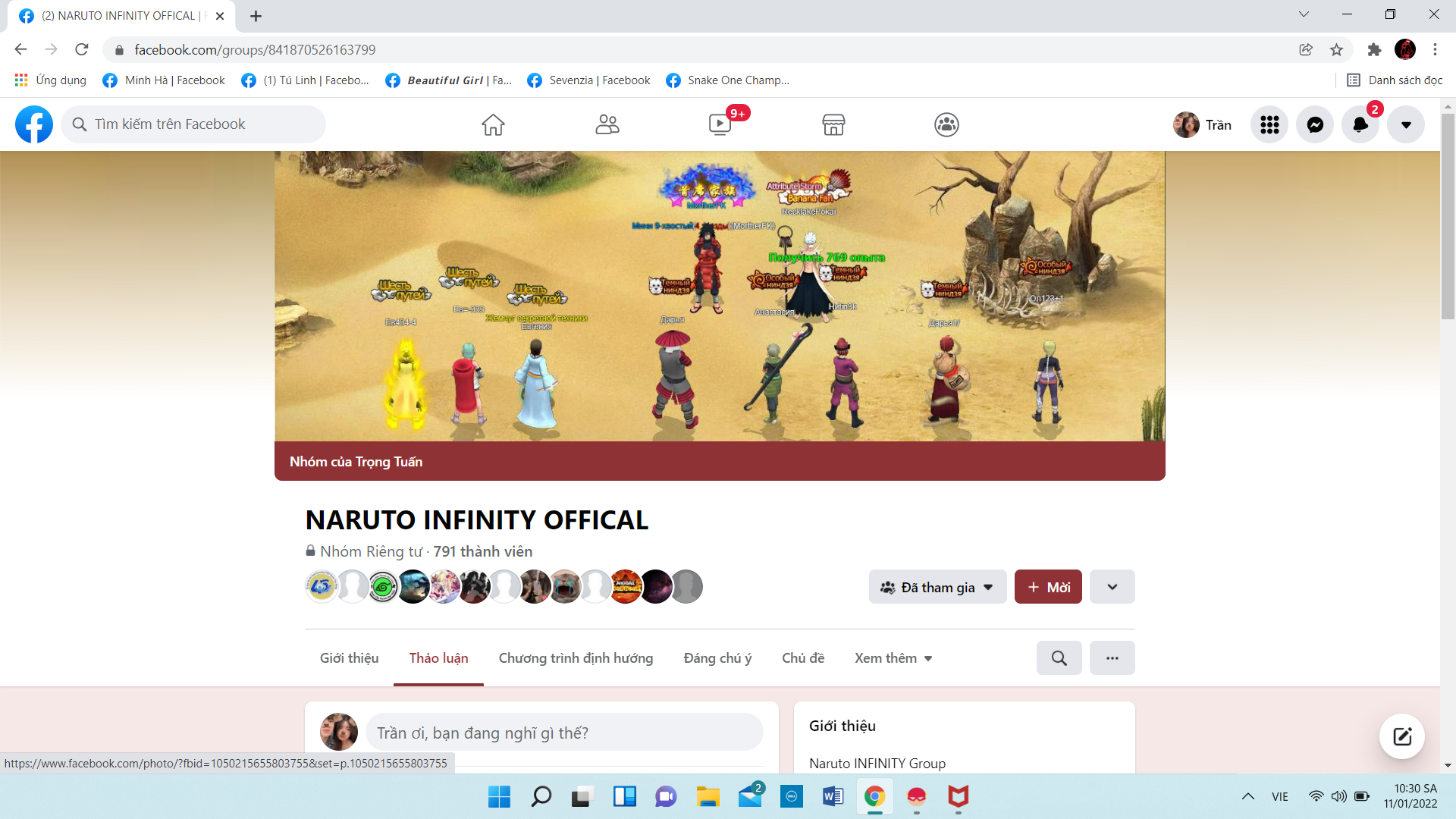This screenshot has width=1456, height=819.
Task: Open Windows Start menu
Action: pyautogui.click(x=499, y=796)
